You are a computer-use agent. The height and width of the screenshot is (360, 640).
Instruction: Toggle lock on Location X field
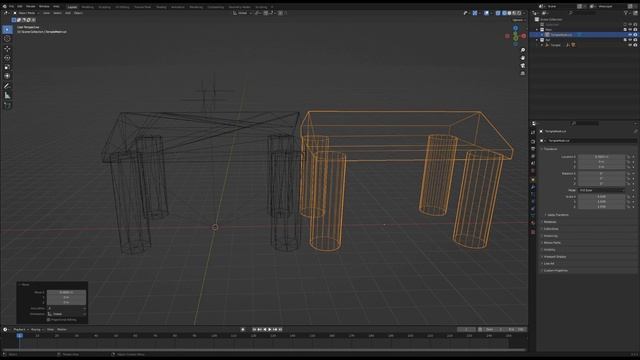coord(629,157)
